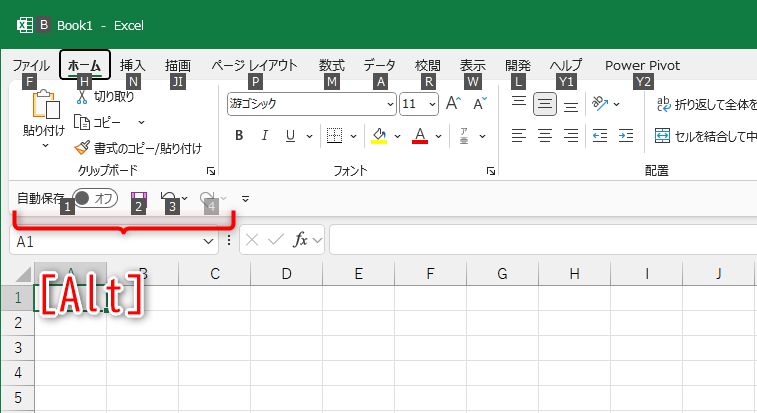Click into the formula bar input
This screenshot has width=757, height=413.
[543, 239]
